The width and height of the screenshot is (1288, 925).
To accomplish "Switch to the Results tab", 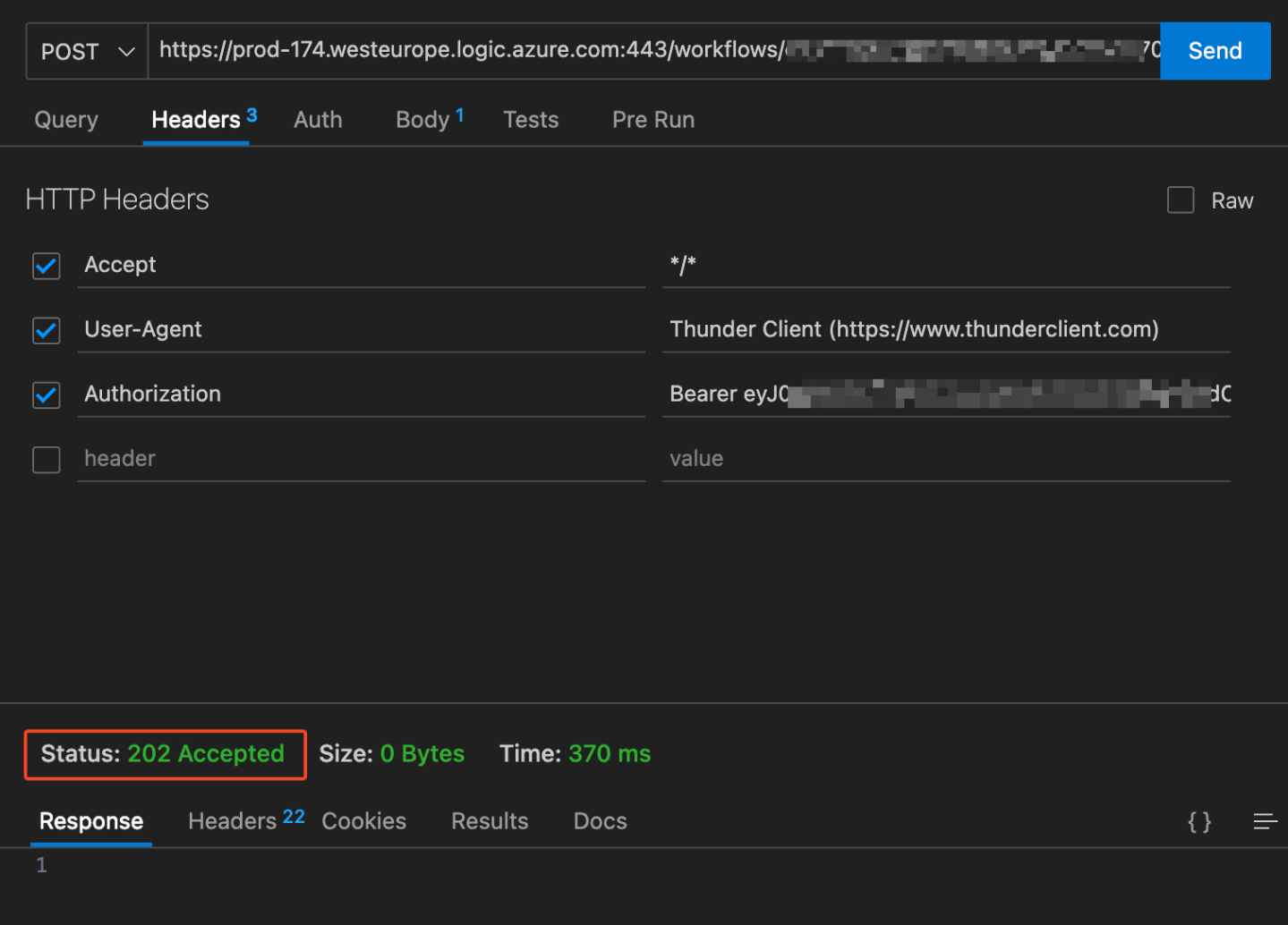I will point(490,820).
